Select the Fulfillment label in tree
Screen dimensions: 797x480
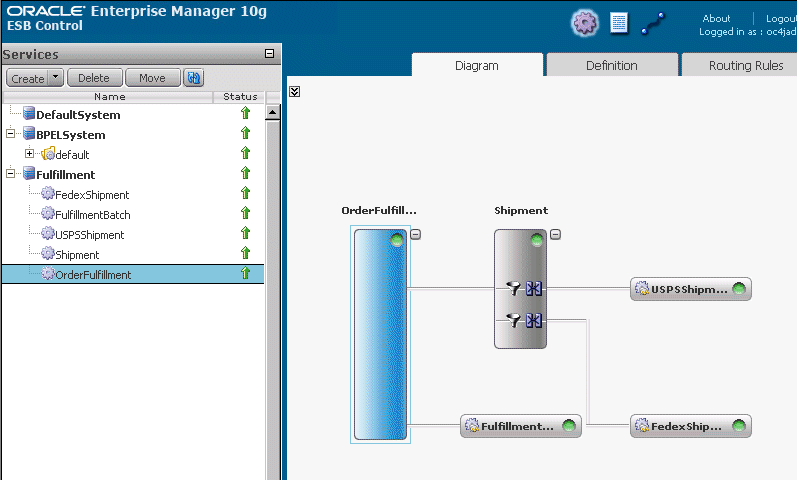click(x=66, y=175)
